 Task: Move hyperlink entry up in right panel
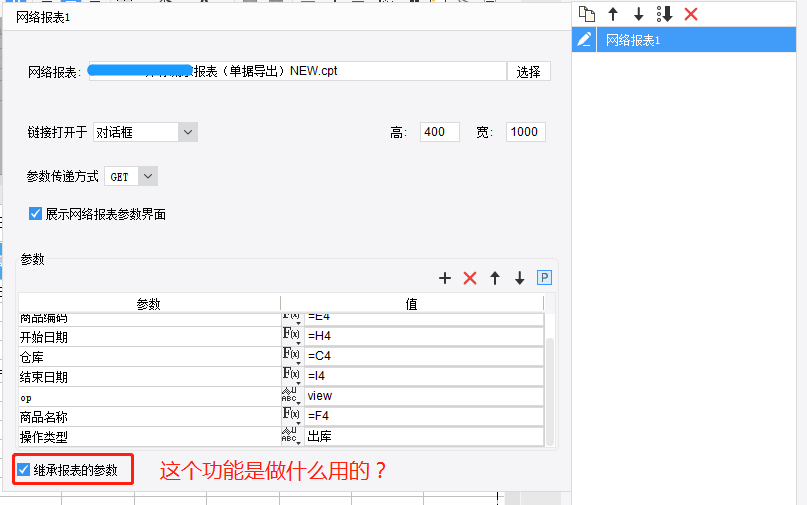point(612,14)
